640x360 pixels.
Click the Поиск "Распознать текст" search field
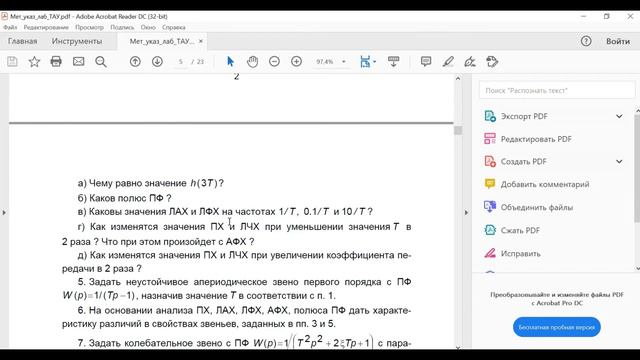[x=557, y=90]
